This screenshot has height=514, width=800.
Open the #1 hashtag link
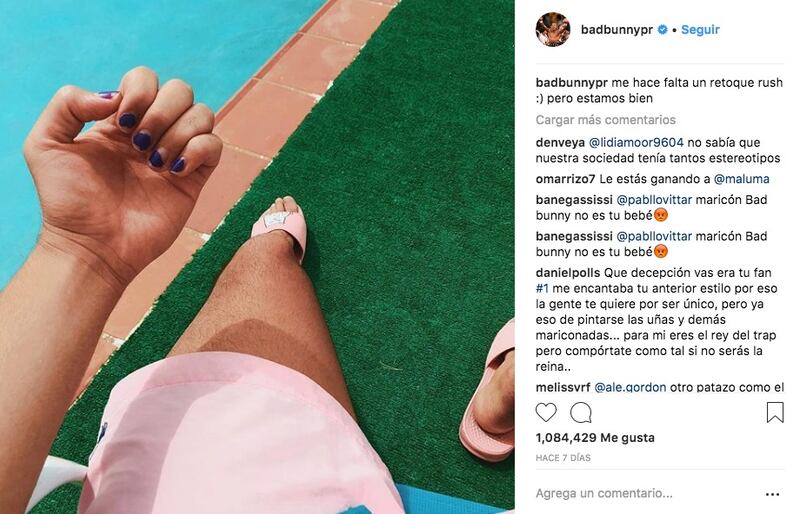[x=542, y=288]
